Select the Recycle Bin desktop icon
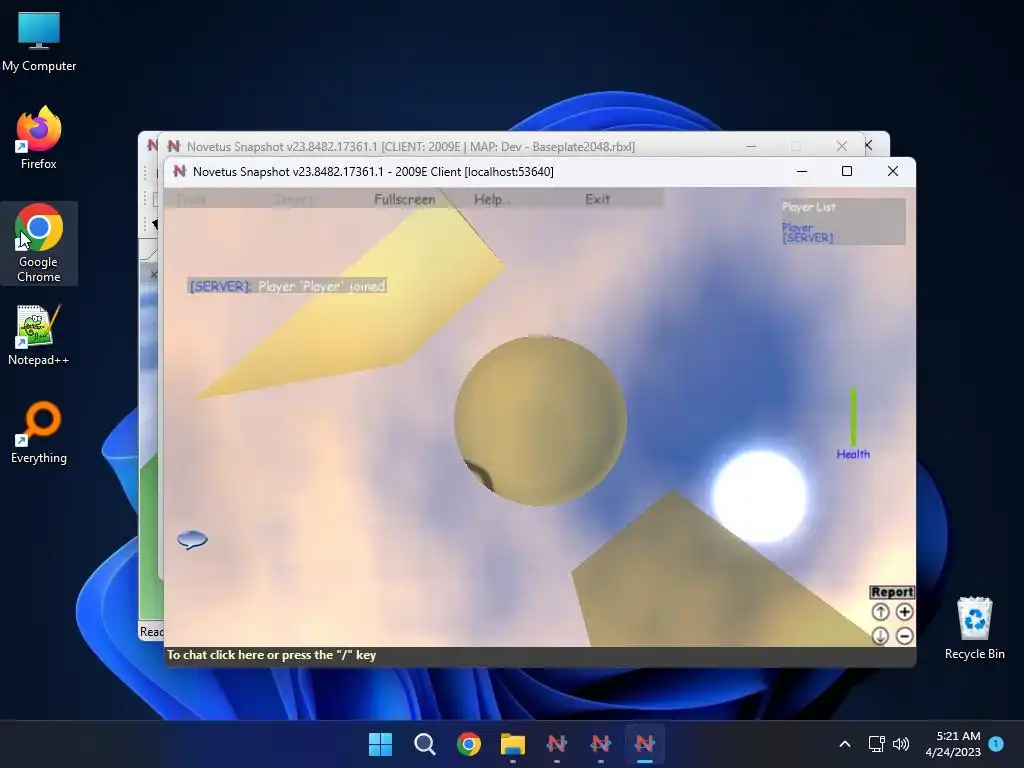The height and width of the screenshot is (768, 1024). pyautogui.click(x=974, y=628)
